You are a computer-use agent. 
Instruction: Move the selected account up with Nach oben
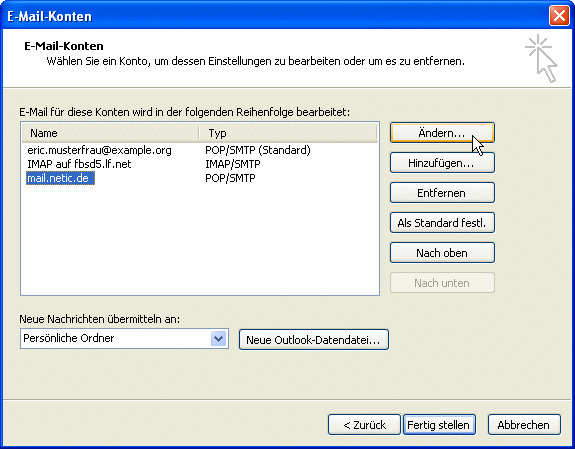tap(442, 253)
